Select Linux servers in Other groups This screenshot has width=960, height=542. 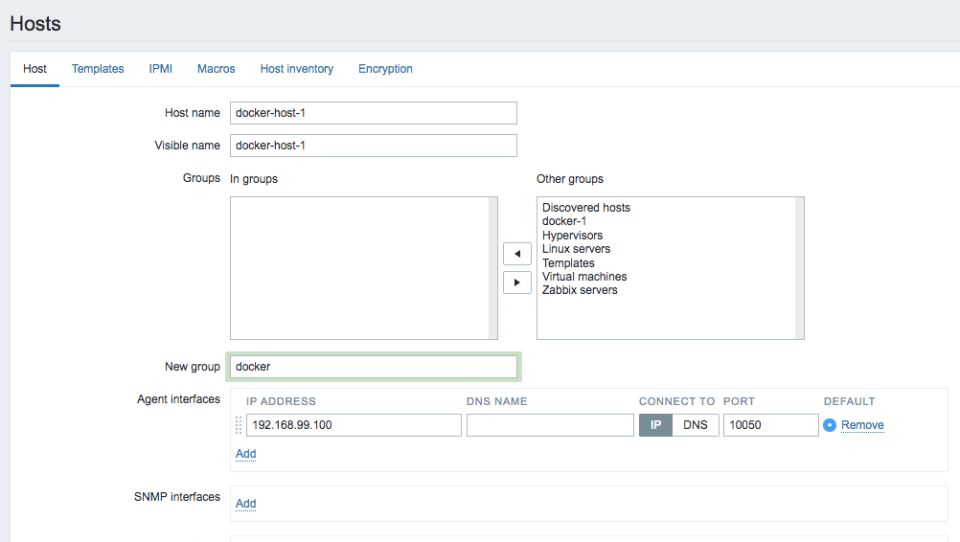coord(576,249)
